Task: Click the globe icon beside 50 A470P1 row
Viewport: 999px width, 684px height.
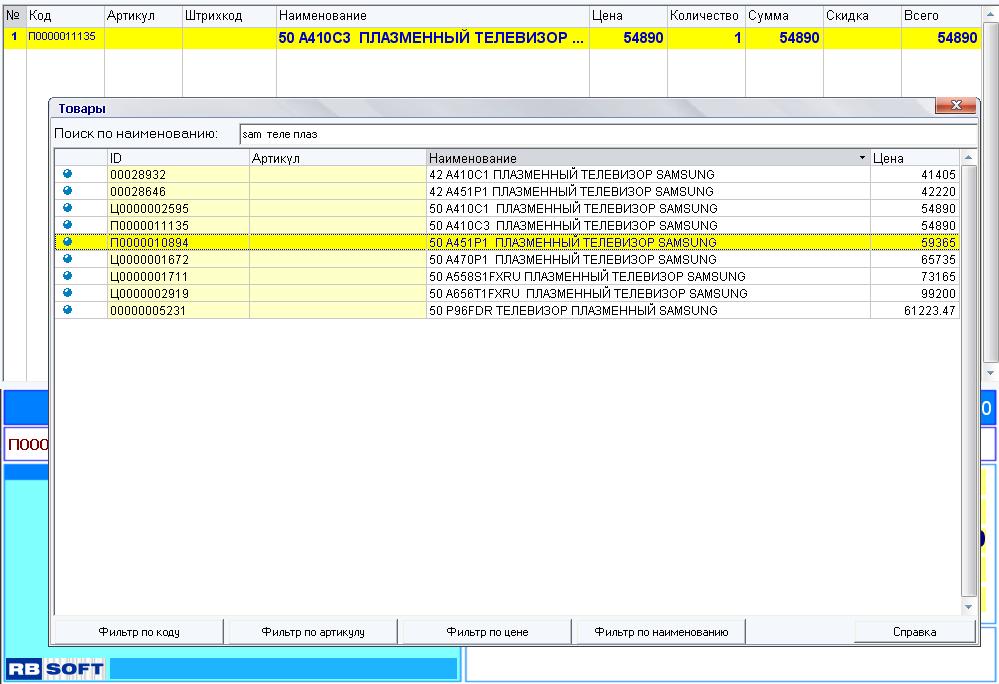Action: click(x=67, y=259)
